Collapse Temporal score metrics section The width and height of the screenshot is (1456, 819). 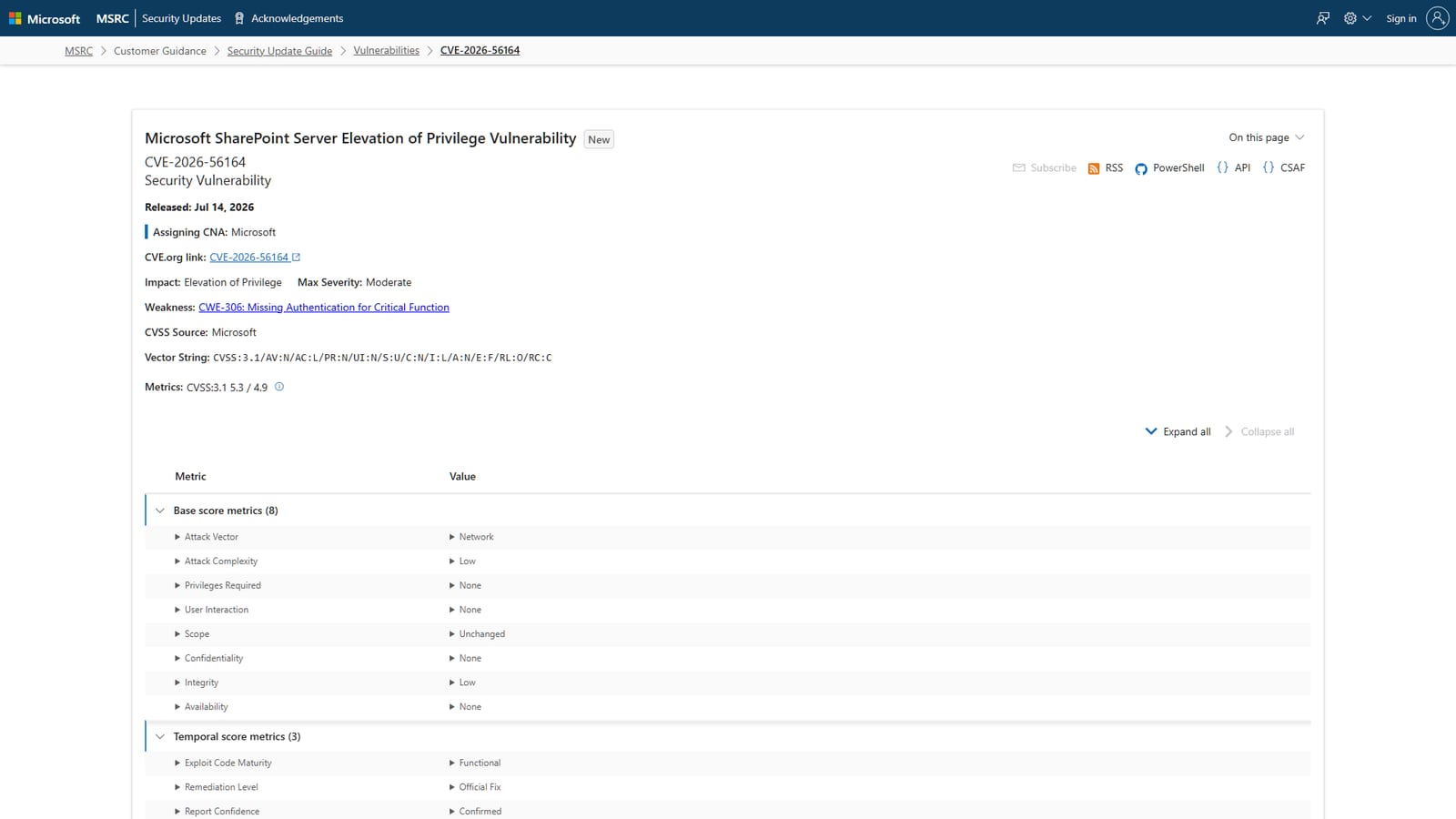tap(160, 736)
